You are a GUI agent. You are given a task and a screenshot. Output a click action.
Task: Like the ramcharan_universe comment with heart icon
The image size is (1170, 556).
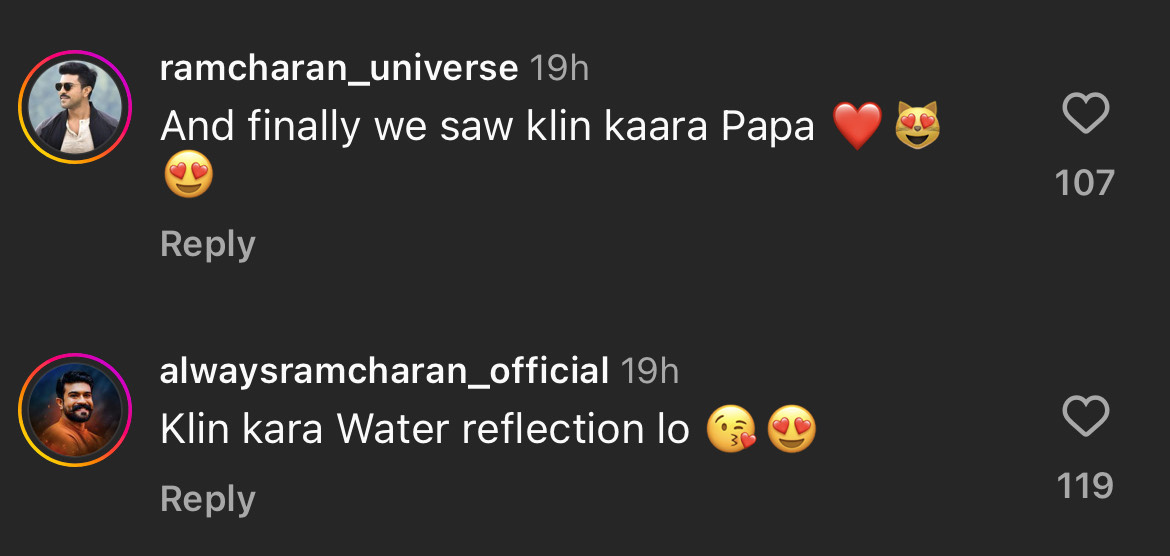coord(1085,114)
